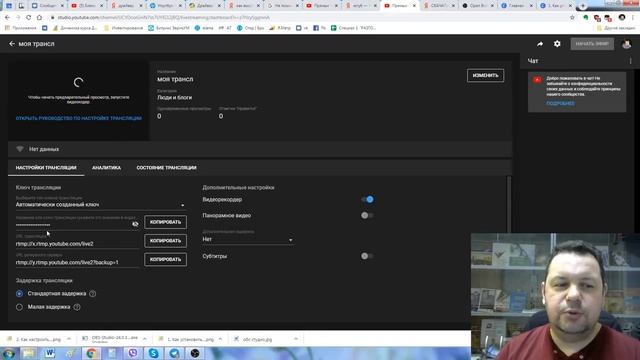Open Skype from the taskbar
This screenshot has height=360, width=640.
click(153, 353)
